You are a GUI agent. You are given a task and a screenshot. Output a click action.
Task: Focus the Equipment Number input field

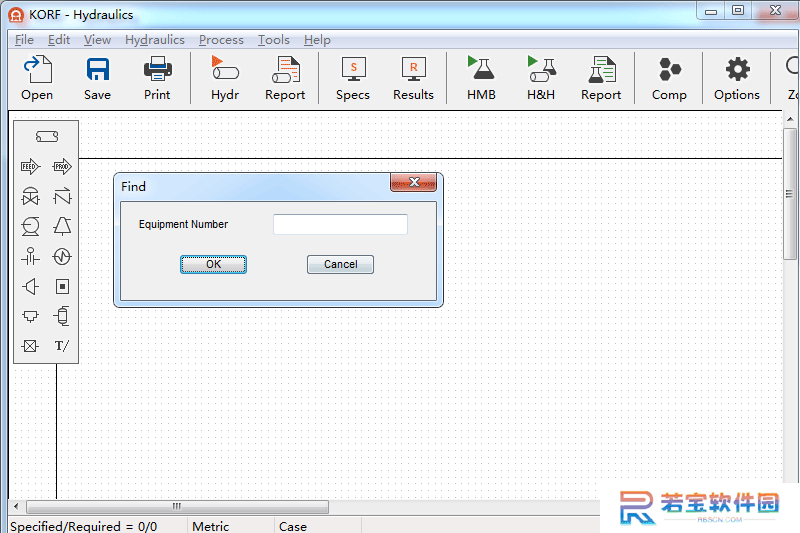click(x=340, y=224)
